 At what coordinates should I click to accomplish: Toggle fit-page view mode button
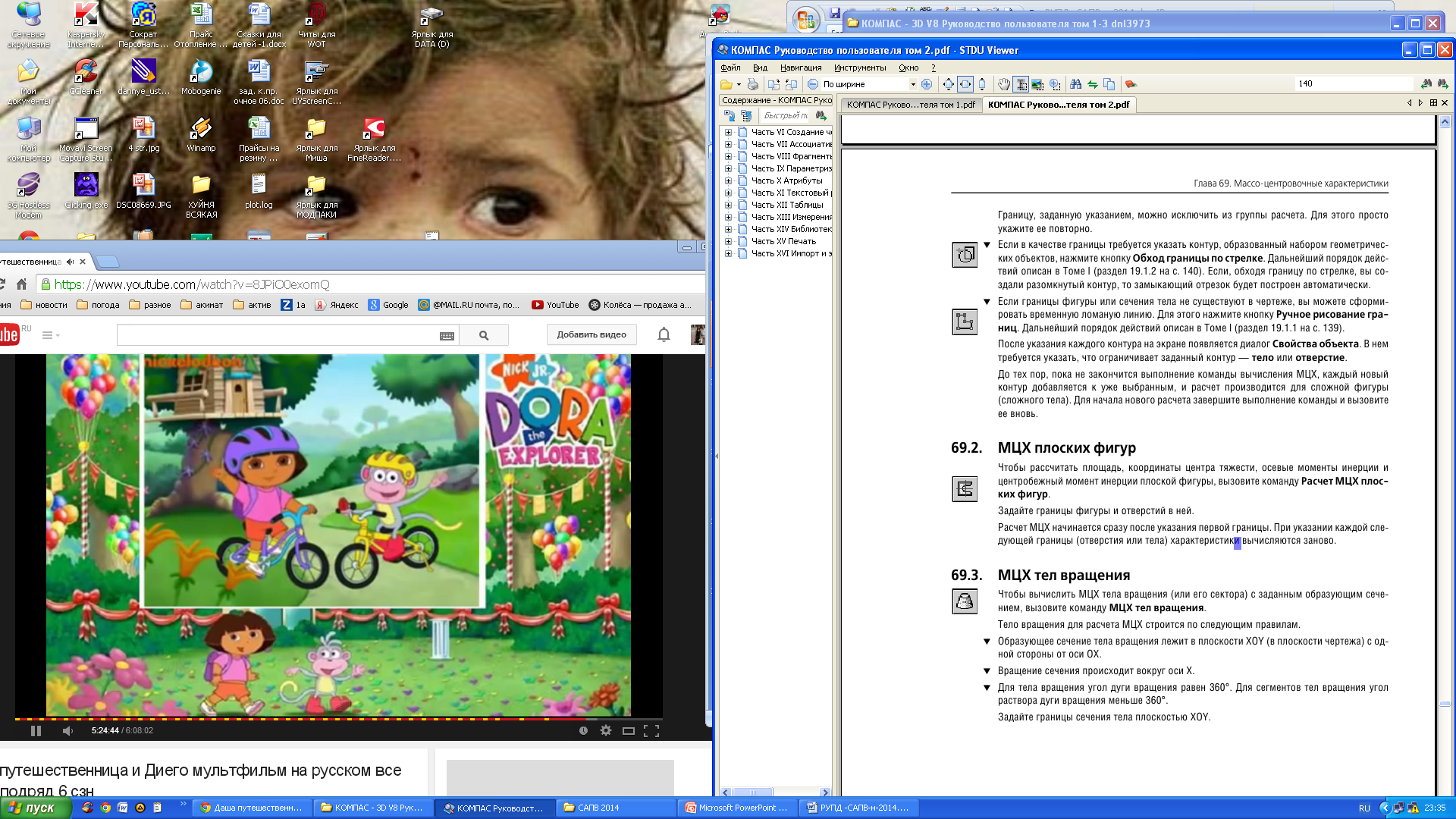[x=948, y=84]
